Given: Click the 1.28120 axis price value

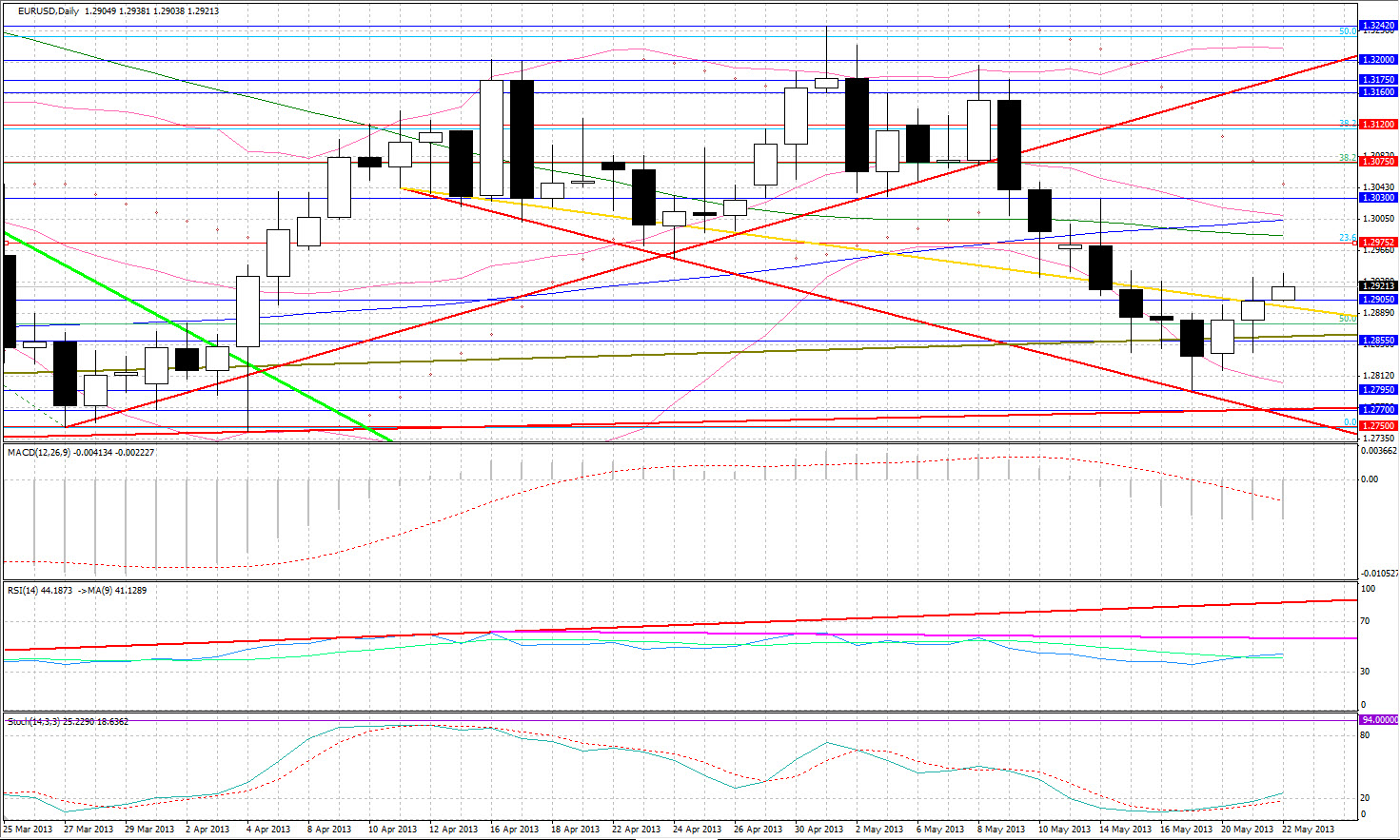Looking at the screenshot, I should tap(1378, 375).
